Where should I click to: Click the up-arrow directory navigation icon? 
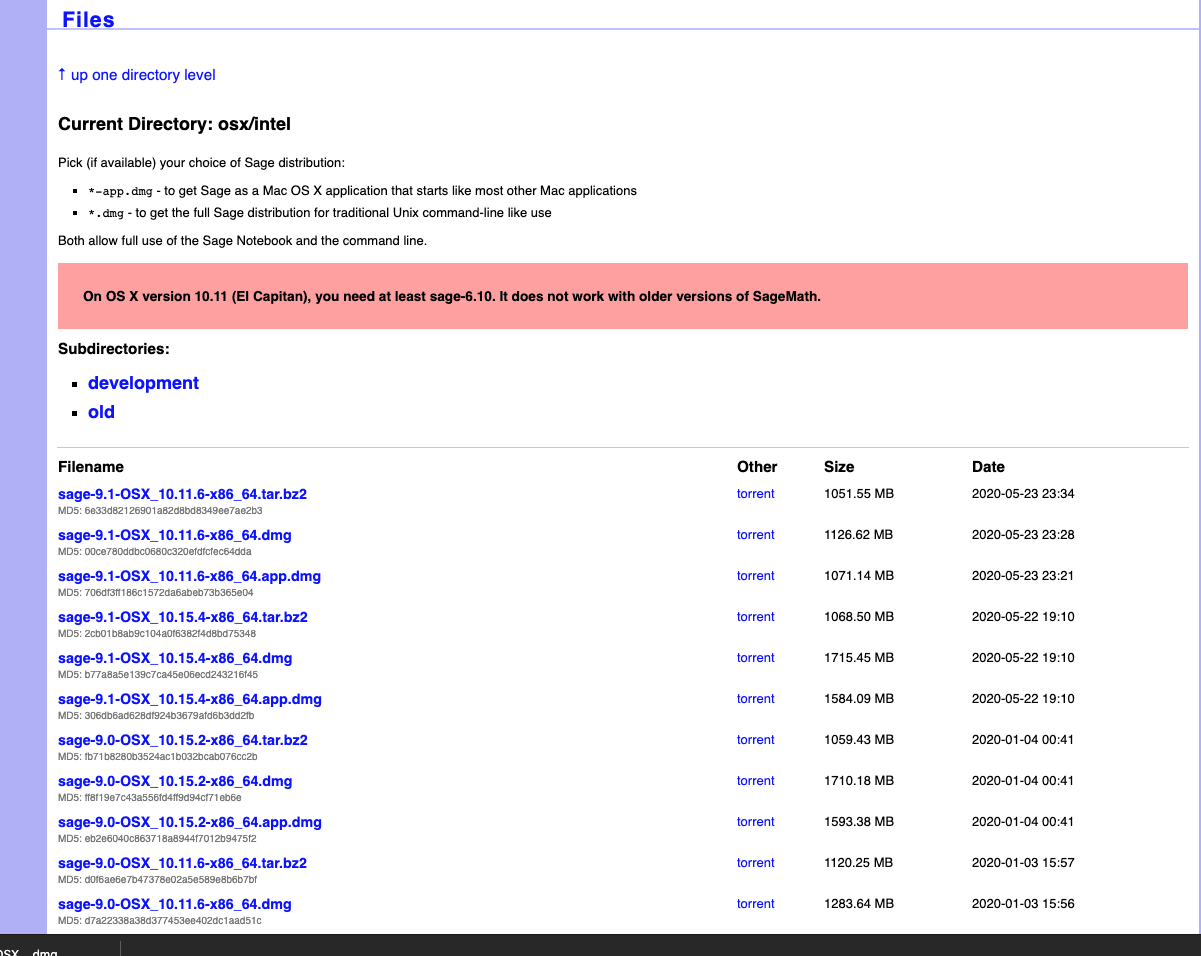pyautogui.click(x=61, y=74)
